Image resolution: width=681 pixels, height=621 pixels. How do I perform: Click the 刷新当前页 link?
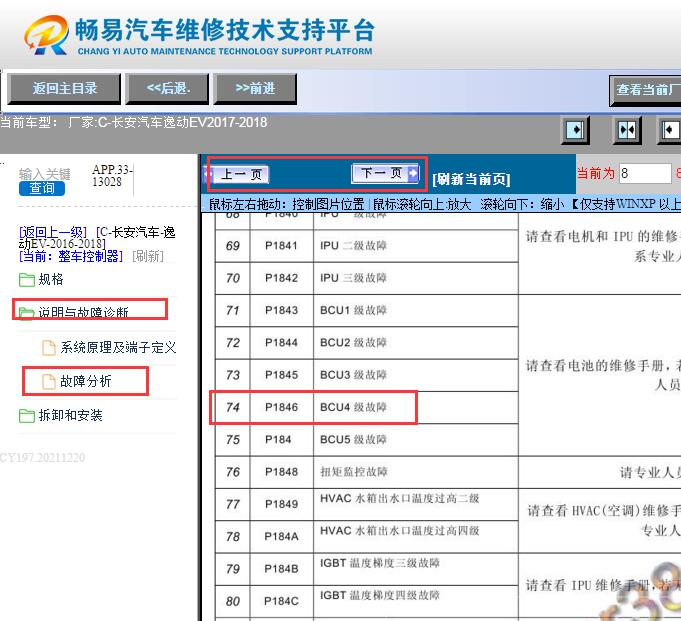471,179
